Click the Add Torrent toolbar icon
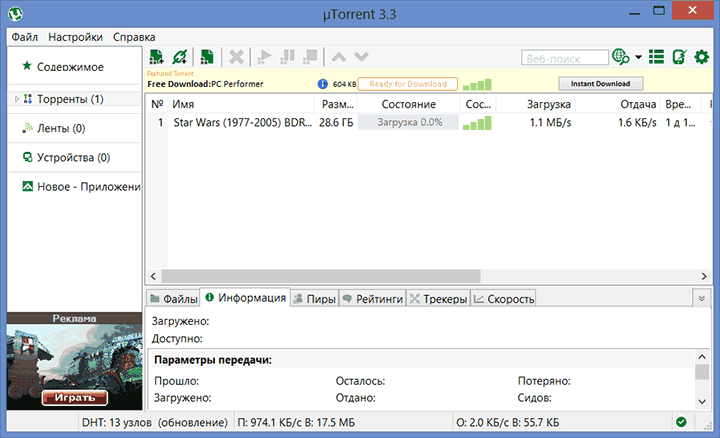The image size is (720, 438). pyautogui.click(x=157, y=57)
